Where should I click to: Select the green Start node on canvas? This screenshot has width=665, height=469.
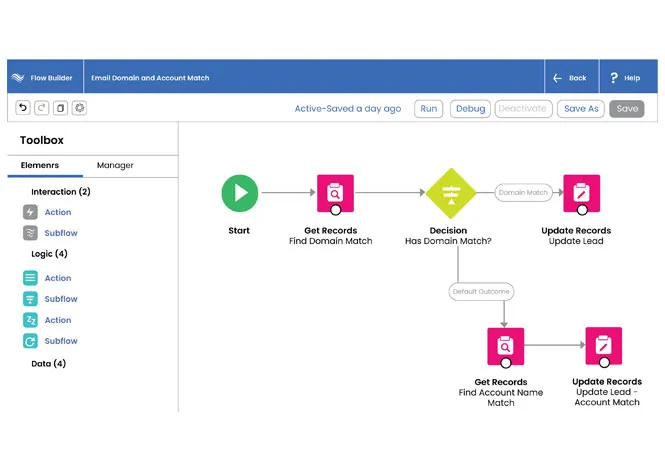pos(239,193)
